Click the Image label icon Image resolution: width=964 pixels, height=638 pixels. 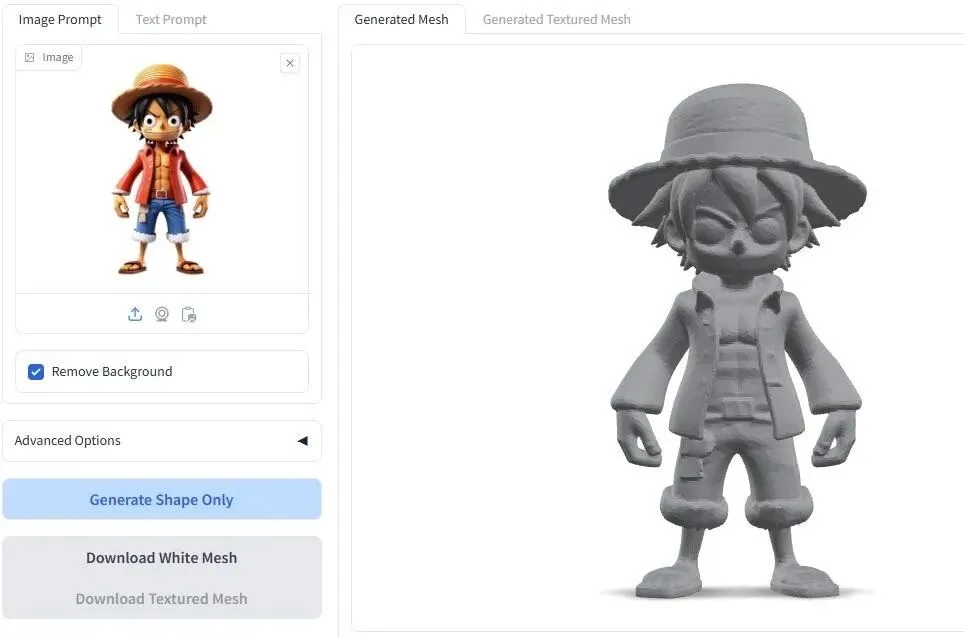click(30, 57)
